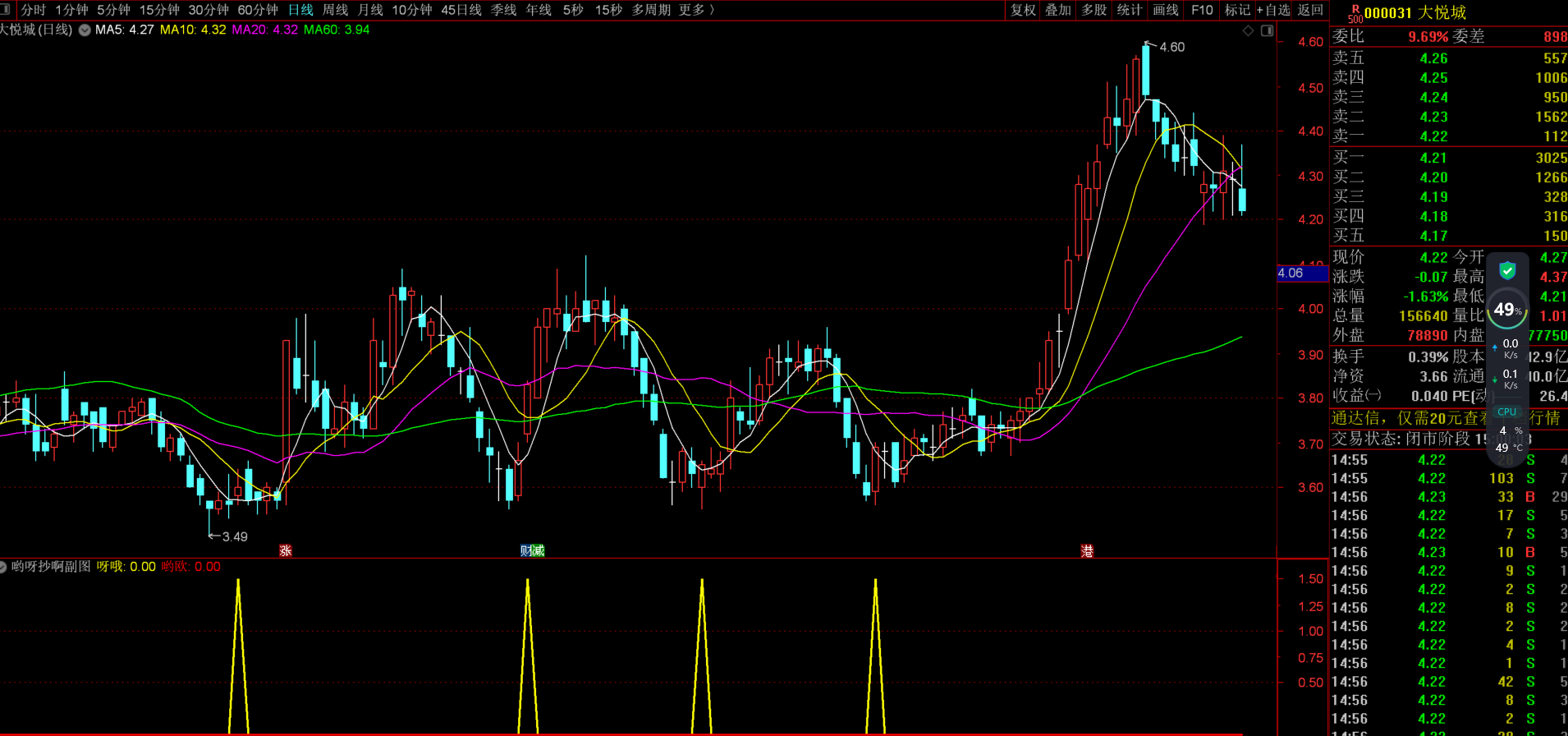Click the 买一 price 4.21

[1433, 158]
